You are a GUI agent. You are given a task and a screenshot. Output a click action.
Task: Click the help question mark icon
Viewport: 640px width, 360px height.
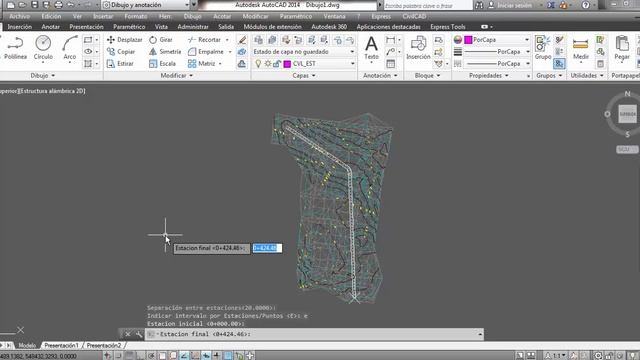[x=586, y=5]
